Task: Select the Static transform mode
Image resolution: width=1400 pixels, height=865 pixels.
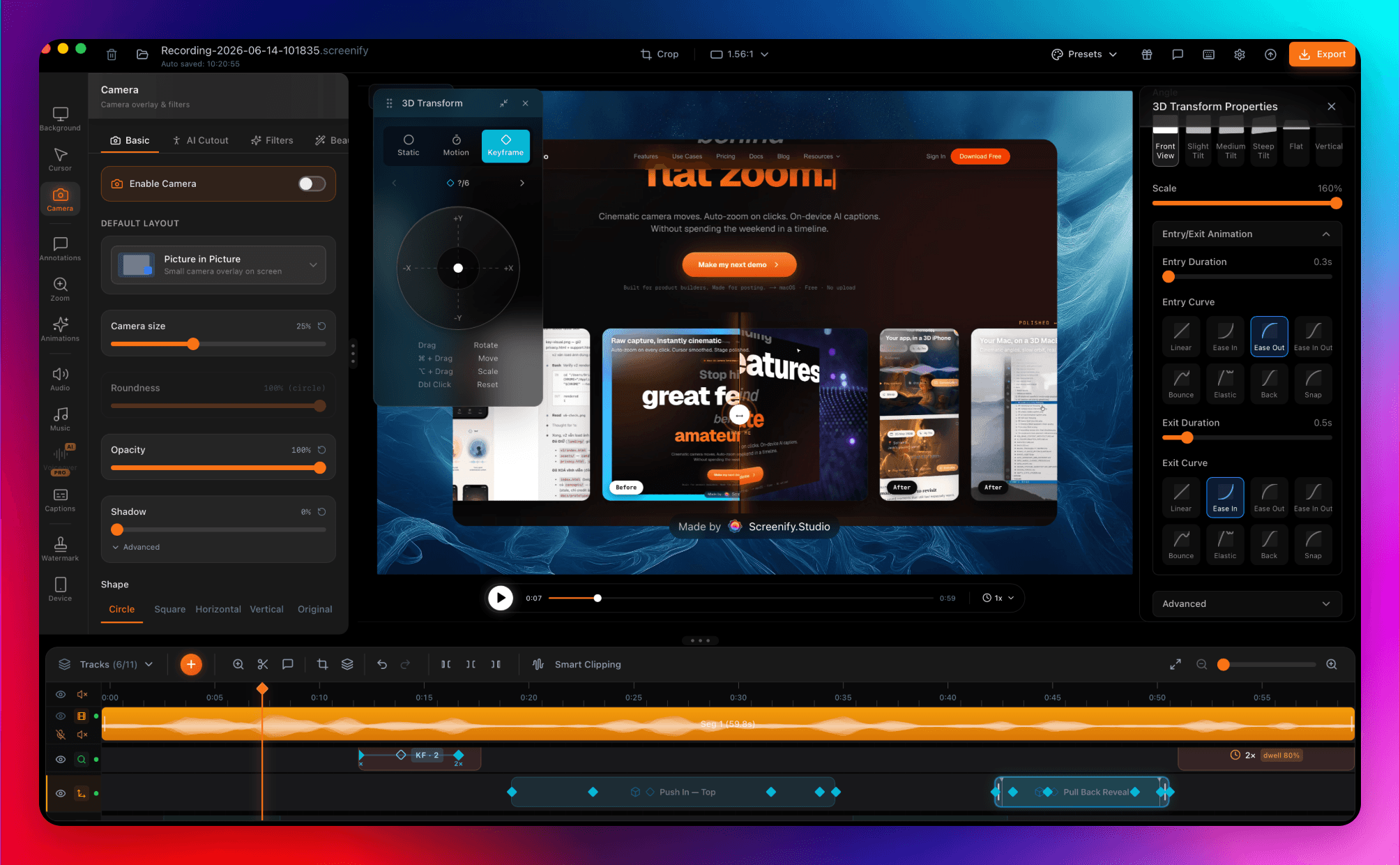Action: tap(409, 146)
